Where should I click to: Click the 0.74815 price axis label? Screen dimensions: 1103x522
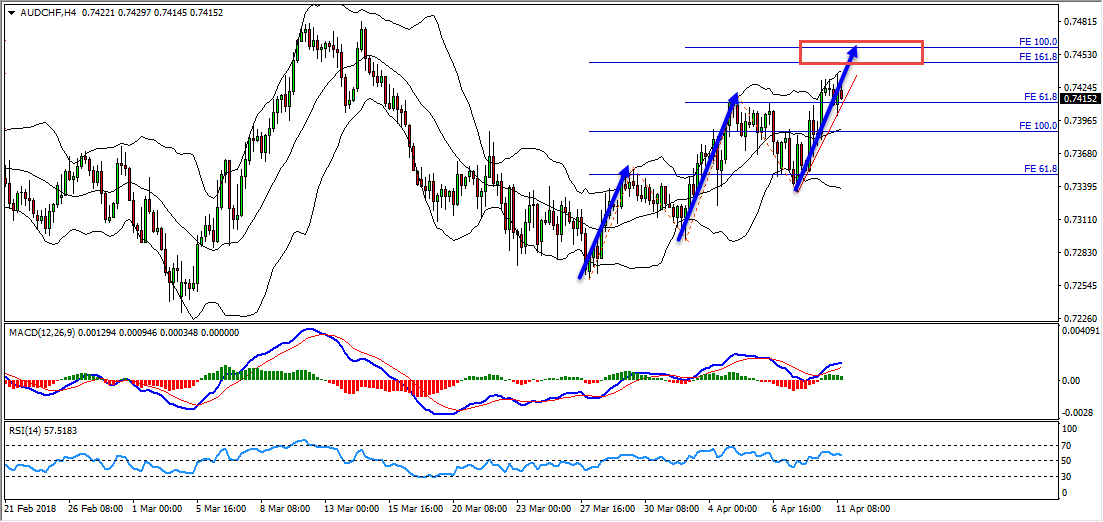[1080, 21]
